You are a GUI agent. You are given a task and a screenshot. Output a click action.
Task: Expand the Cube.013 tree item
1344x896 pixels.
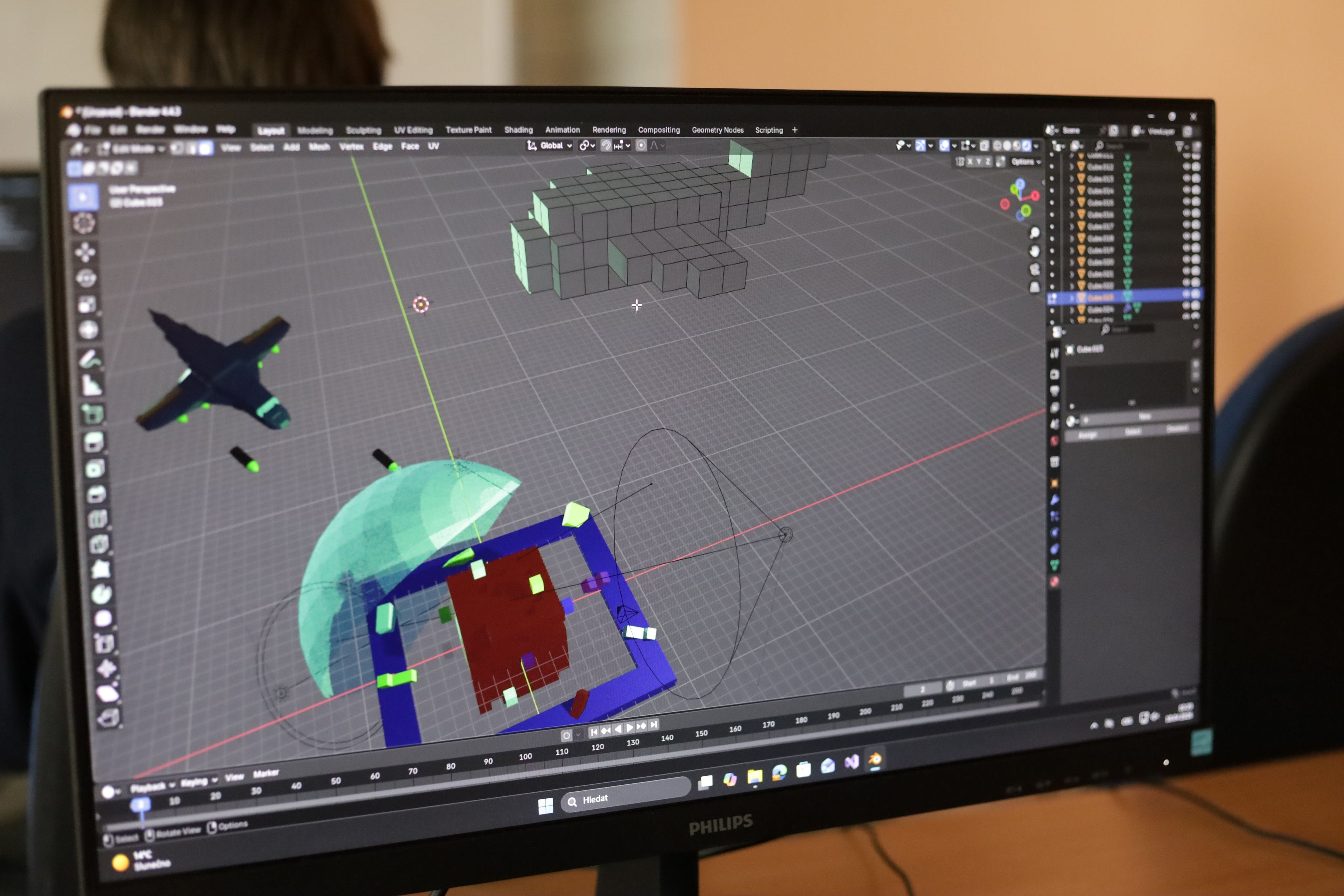[1071, 179]
